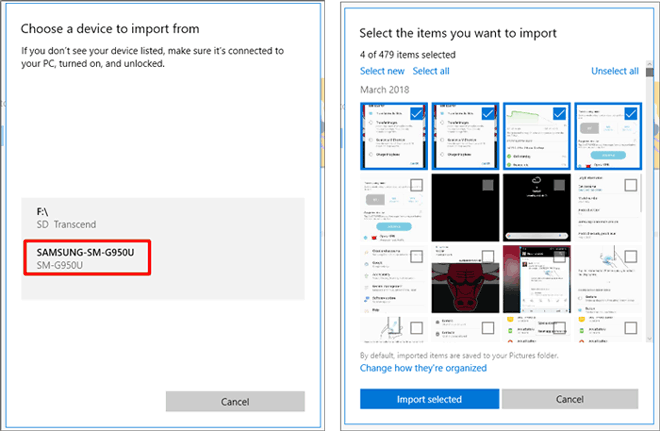Select the SAMSUNG-SM-G950U device
Screen dimensions: 660x431
[90, 259]
